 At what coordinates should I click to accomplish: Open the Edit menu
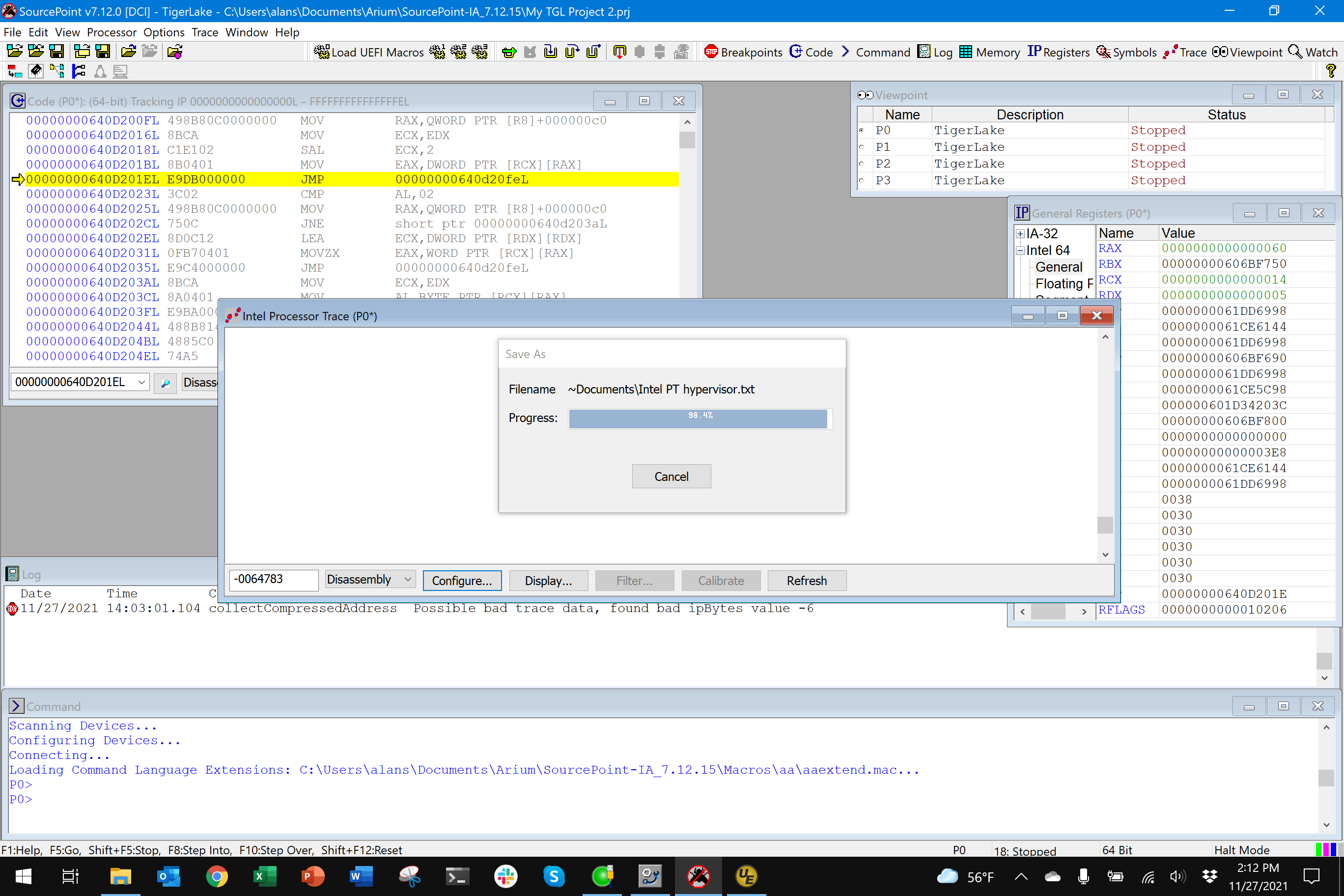[x=38, y=32]
